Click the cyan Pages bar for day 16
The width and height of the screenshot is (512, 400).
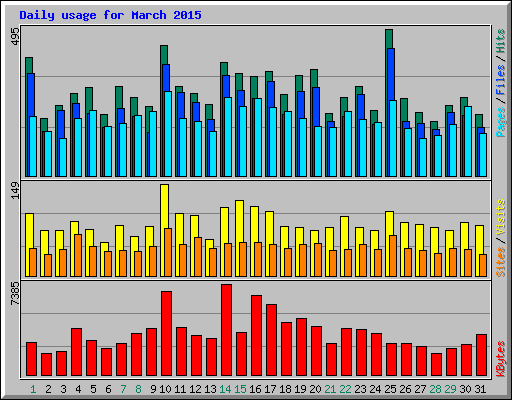(x=258, y=137)
